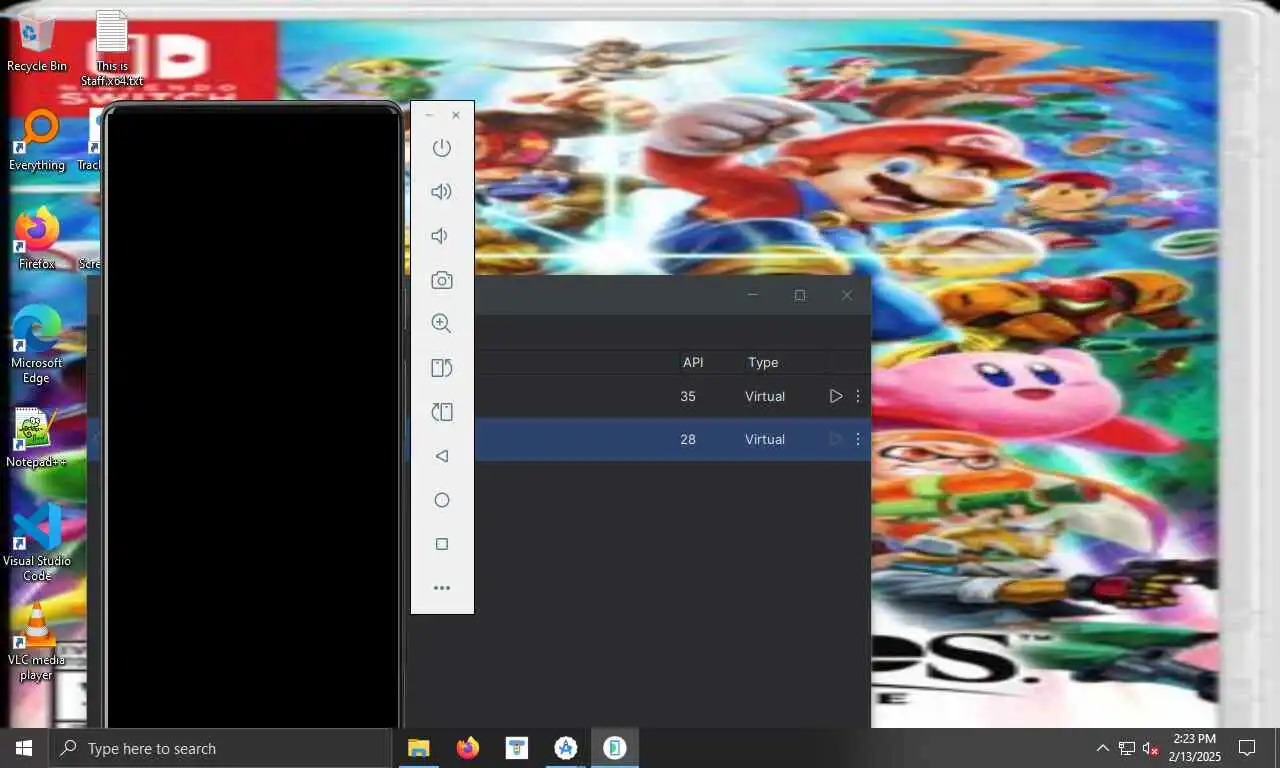Open the notification center icon
Image resolution: width=1280 pixels, height=768 pixels.
(1247, 748)
